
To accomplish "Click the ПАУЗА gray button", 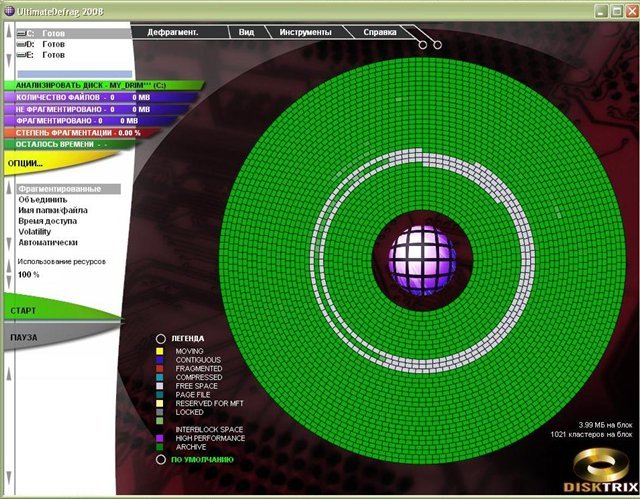I will tap(61, 337).
